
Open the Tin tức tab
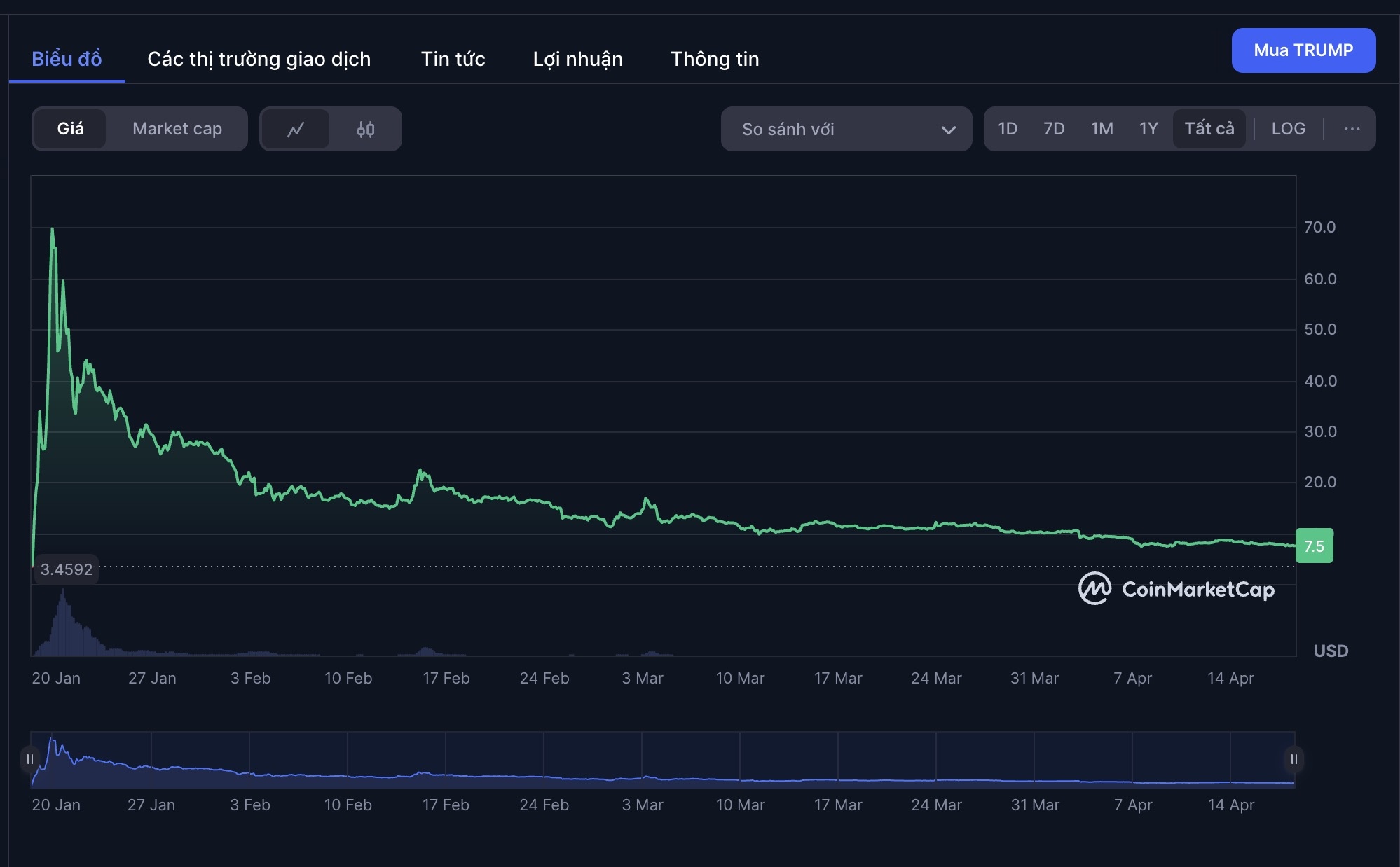tap(453, 59)
